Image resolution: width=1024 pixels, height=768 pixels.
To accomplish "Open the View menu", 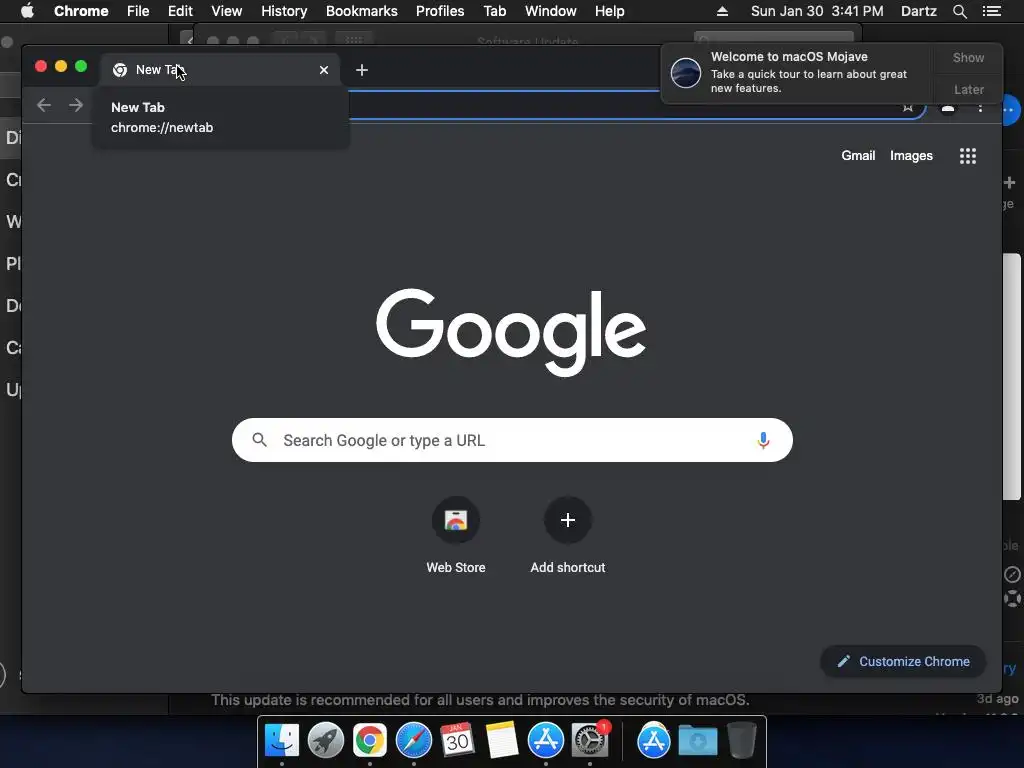I will coord(227,11).
